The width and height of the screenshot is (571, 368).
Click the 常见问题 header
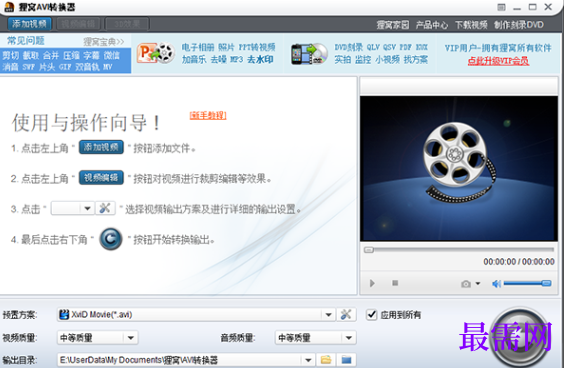(x=25, y=40)
